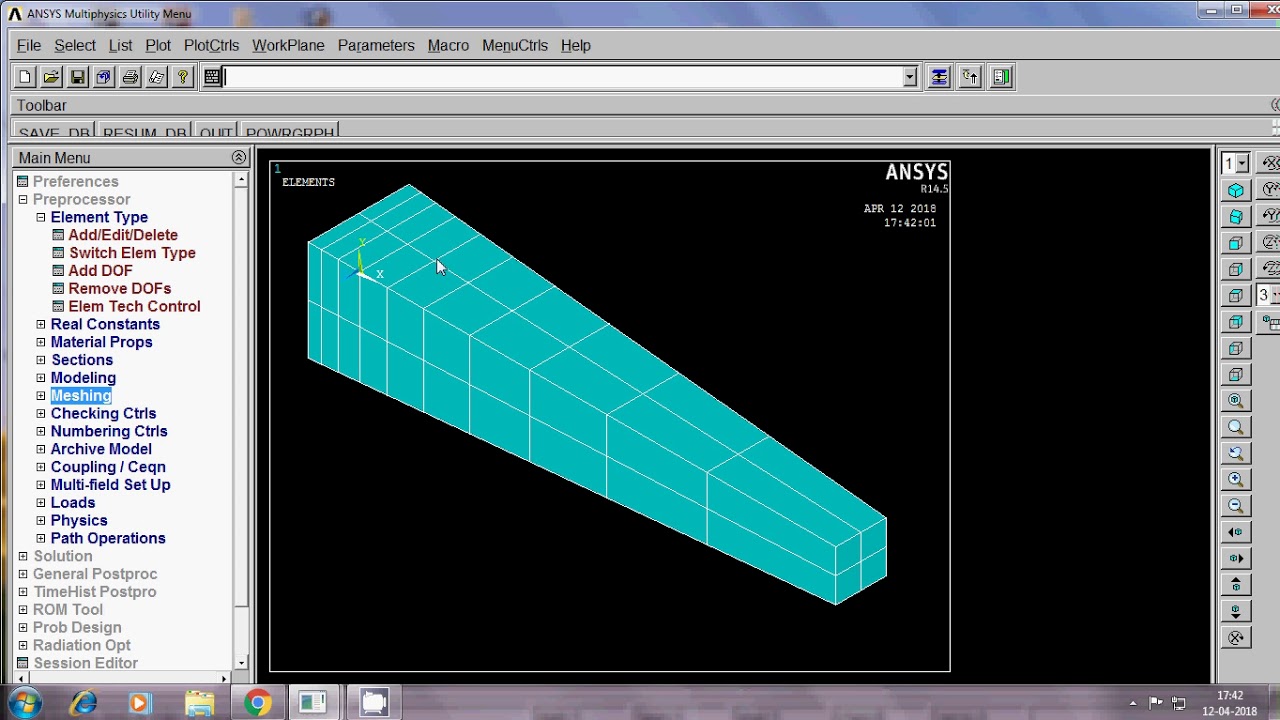This screenshot has width=1280, height=720.
Task: Open the active window number dropdown
Action: (1242, 163)
